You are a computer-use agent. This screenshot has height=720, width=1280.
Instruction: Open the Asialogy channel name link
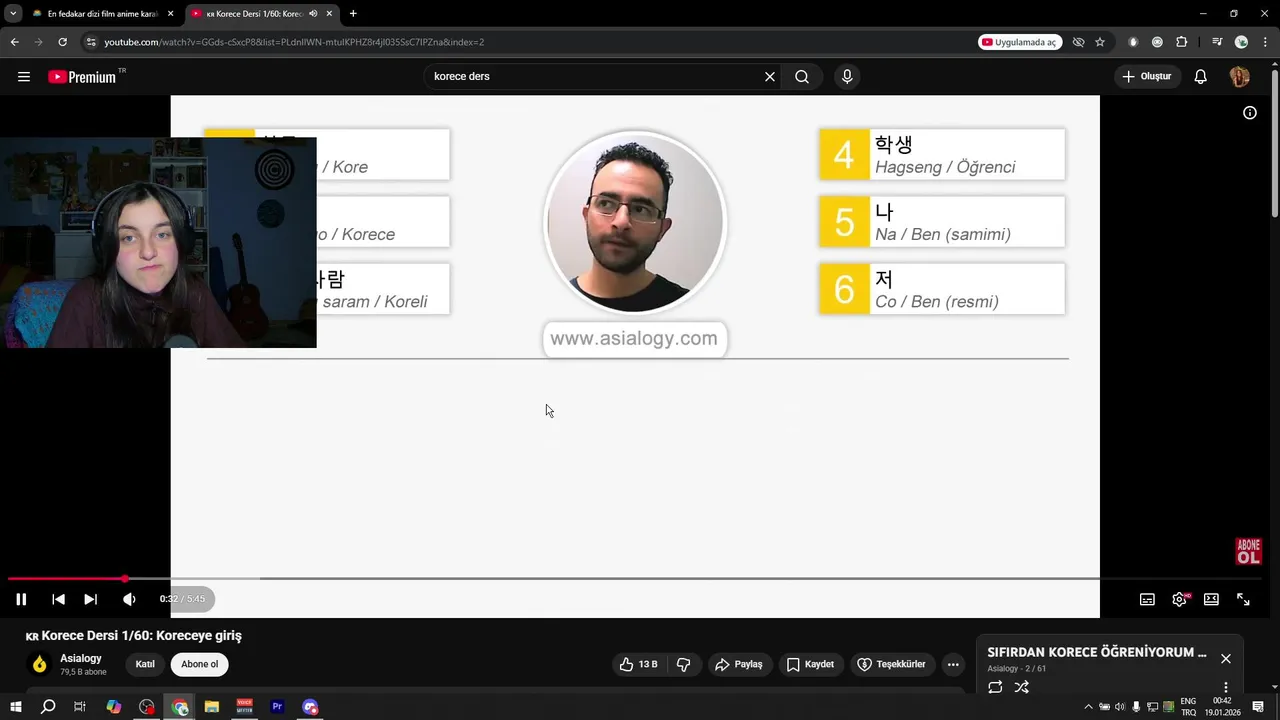[x=81, y=659]
